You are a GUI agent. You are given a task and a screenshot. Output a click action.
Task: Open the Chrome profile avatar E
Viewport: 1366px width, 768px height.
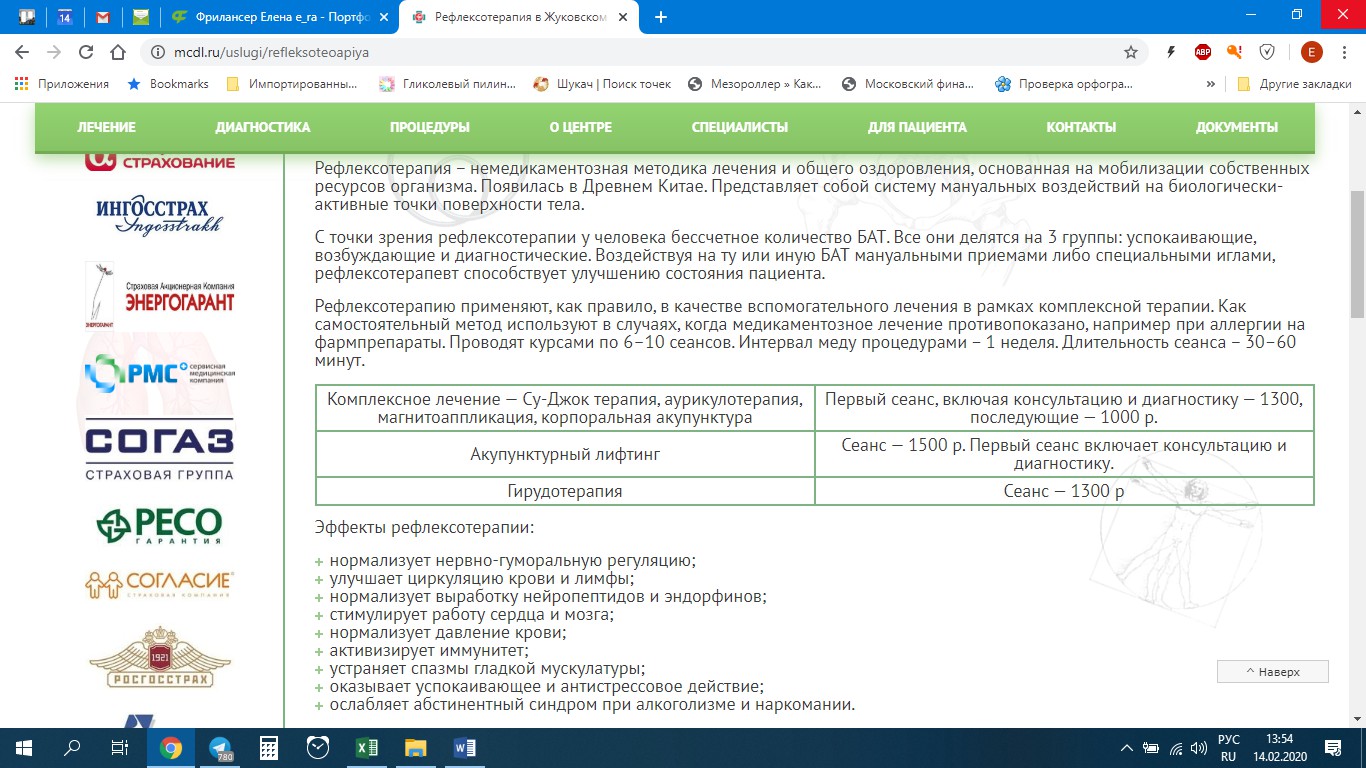pyautogui.click(x=1311, y=52)
